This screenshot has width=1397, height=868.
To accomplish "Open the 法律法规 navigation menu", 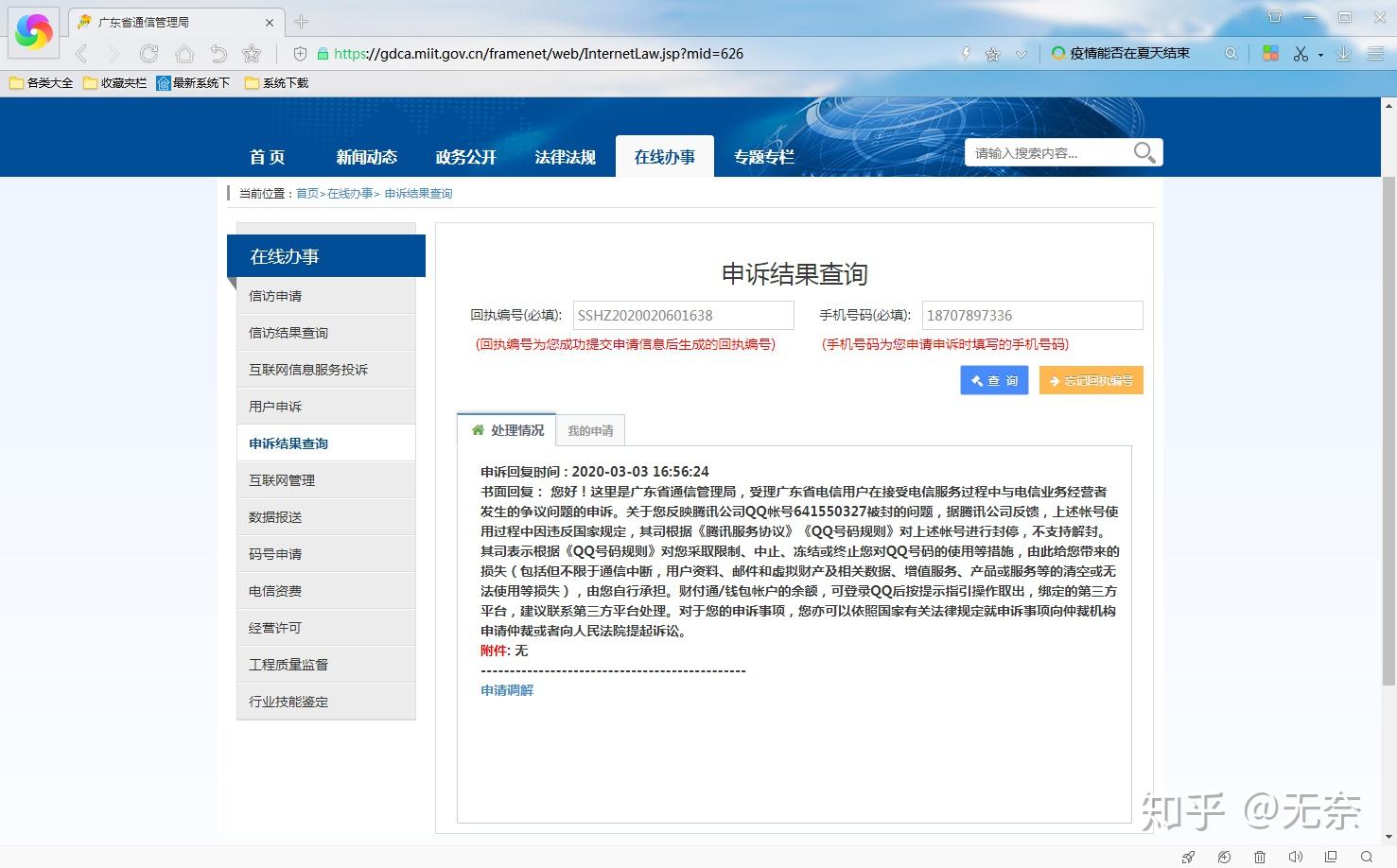I will 565,157.
